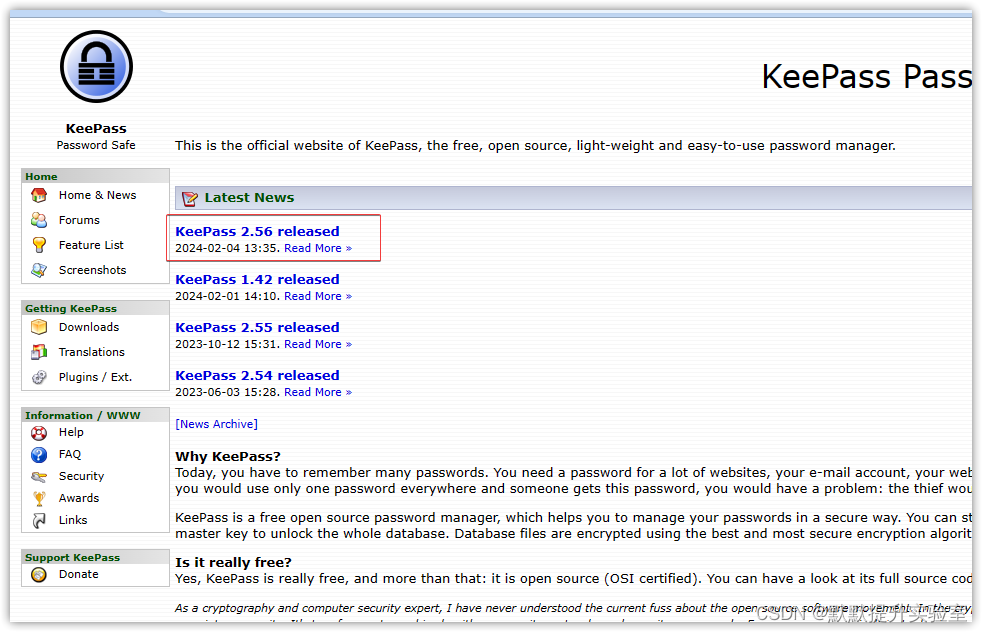Image resolution: width=982 pixels, height=632 pixels.
Task: Open the Downloads page
Action: click(x=88, y=327)
